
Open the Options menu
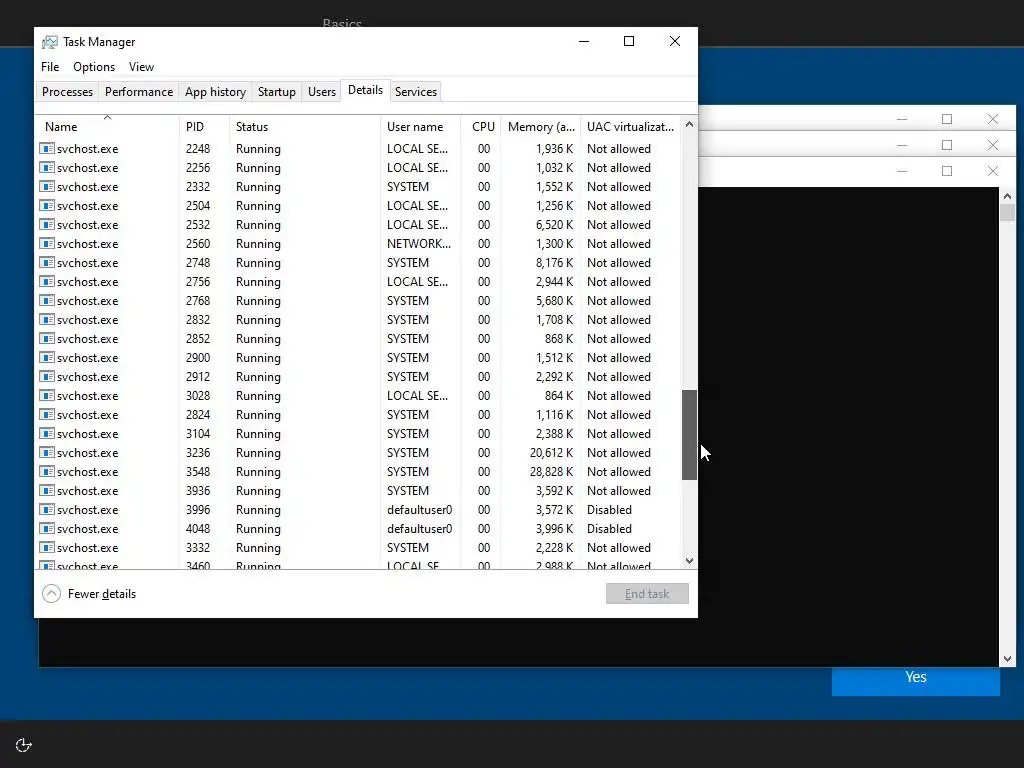(94, 67)
